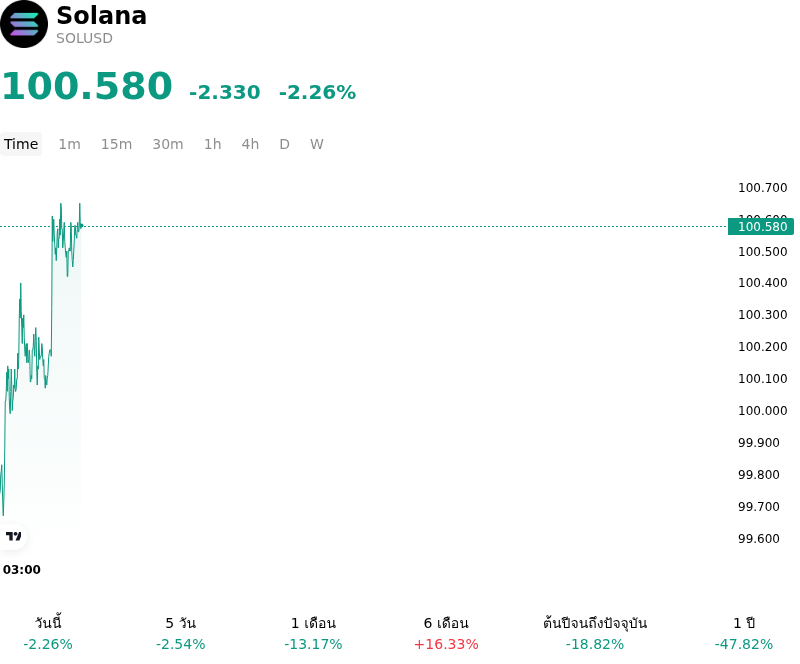Image resolution: width=800 pixels, height=664 pixels.
Task: Open the TradingView logo badge
Action: pos(12,536)
